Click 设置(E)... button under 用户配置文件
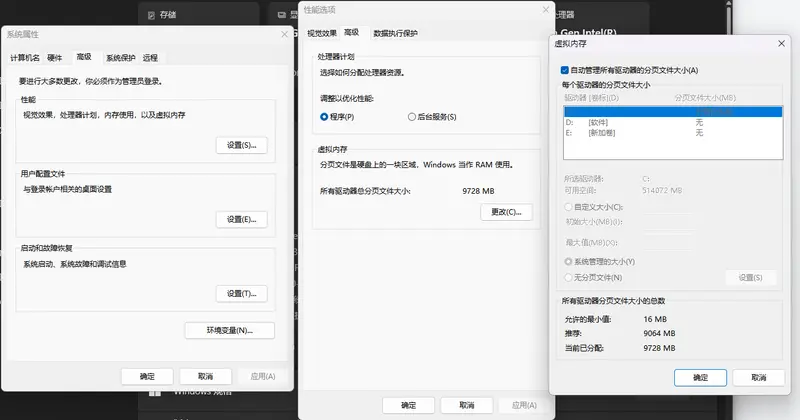Viewport: 800px width, 420px height. (241, 219)
